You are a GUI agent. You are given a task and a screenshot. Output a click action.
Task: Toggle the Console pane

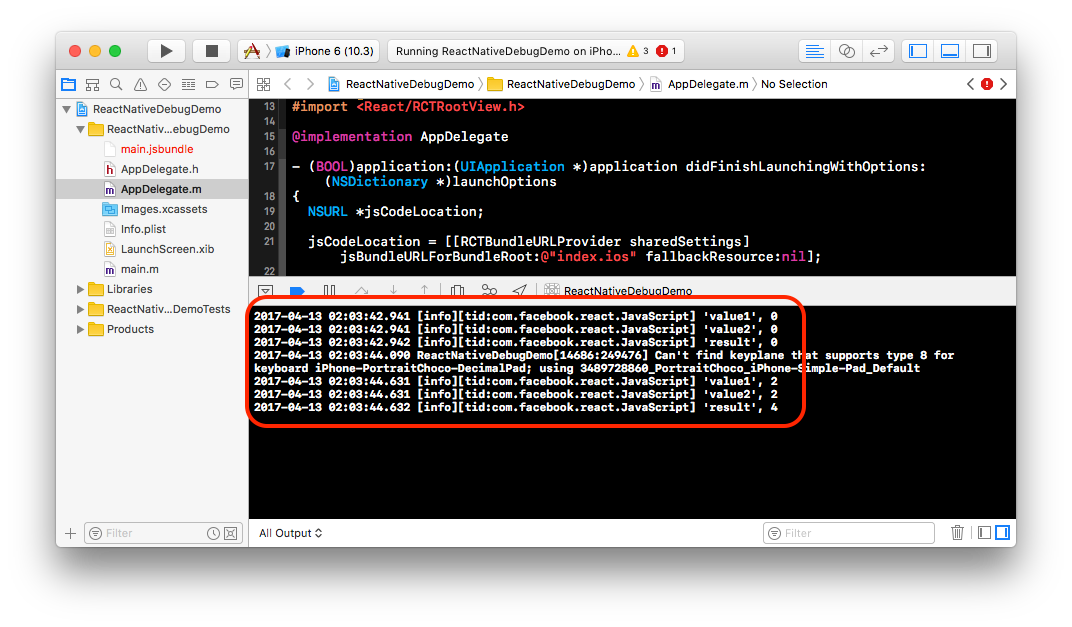1002,533
